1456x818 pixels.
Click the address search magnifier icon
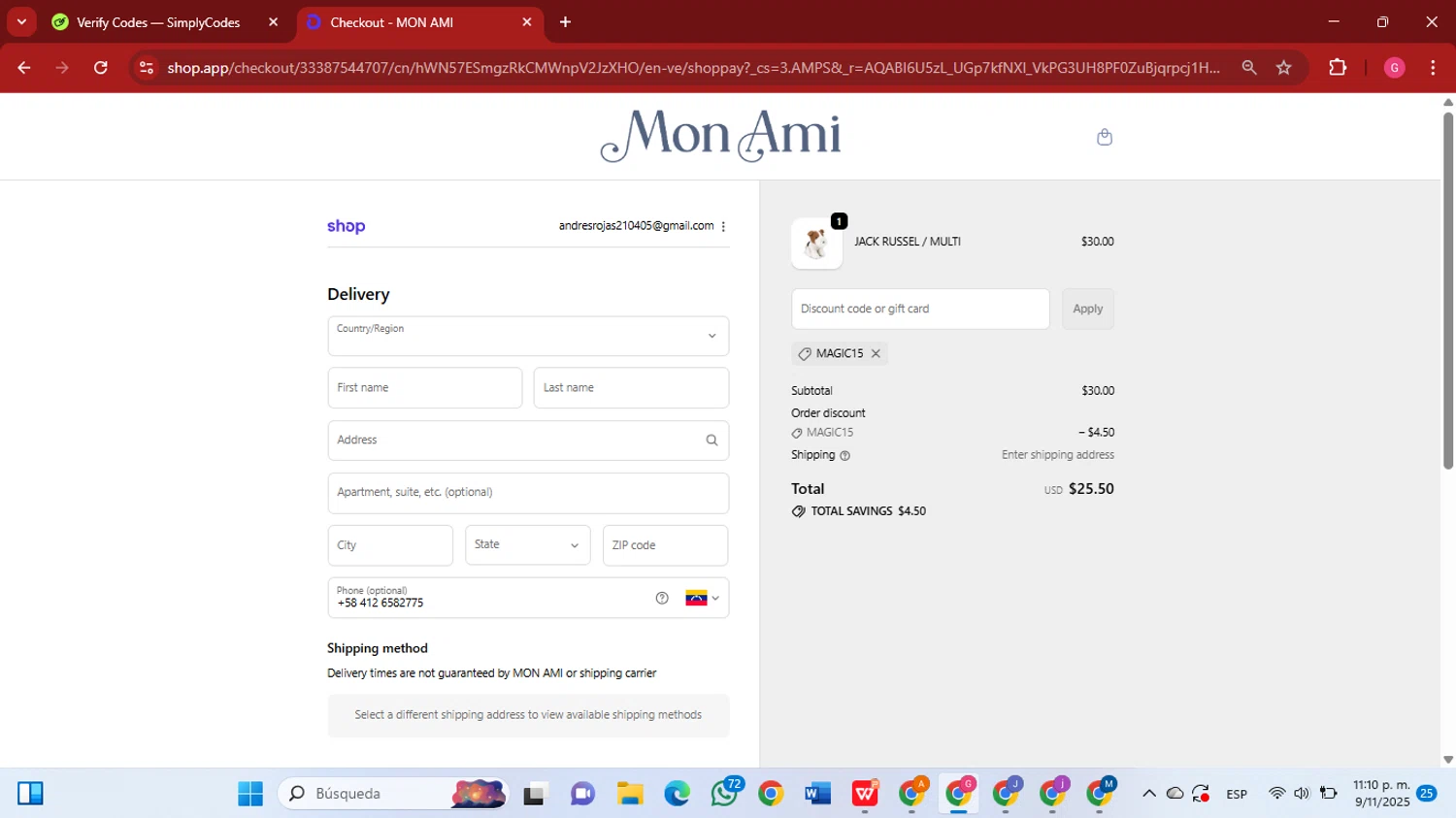pyautogui.click(x=711, y=441)
